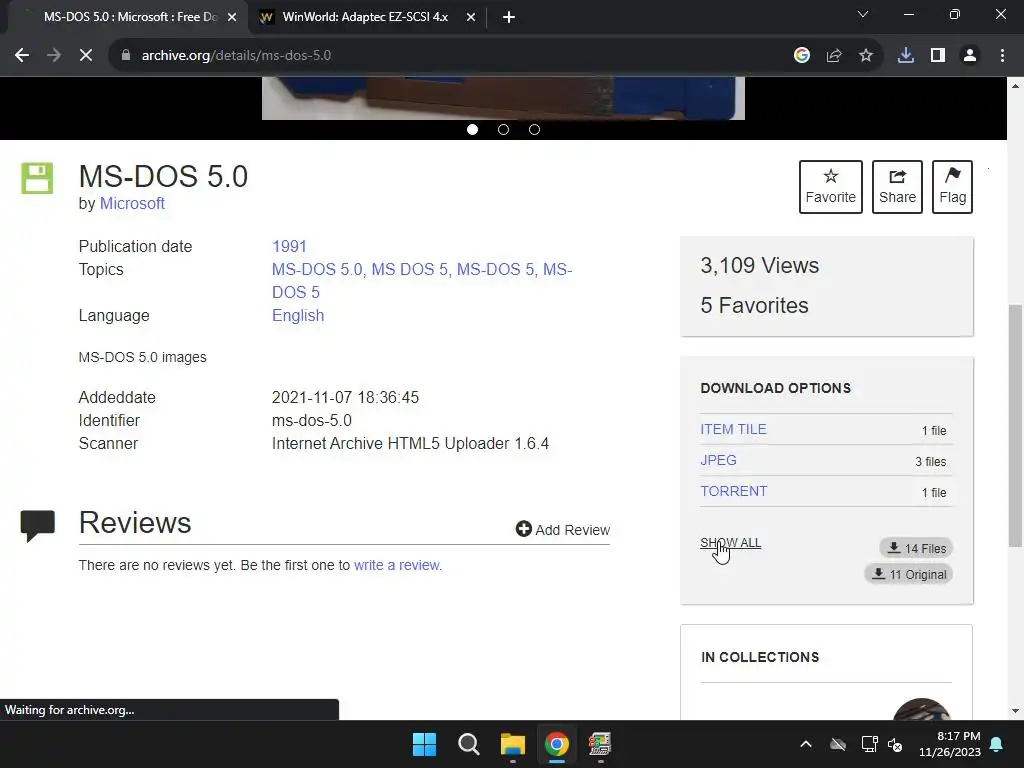
Task: Open the Windows Start menu
Action: (424, 744)
